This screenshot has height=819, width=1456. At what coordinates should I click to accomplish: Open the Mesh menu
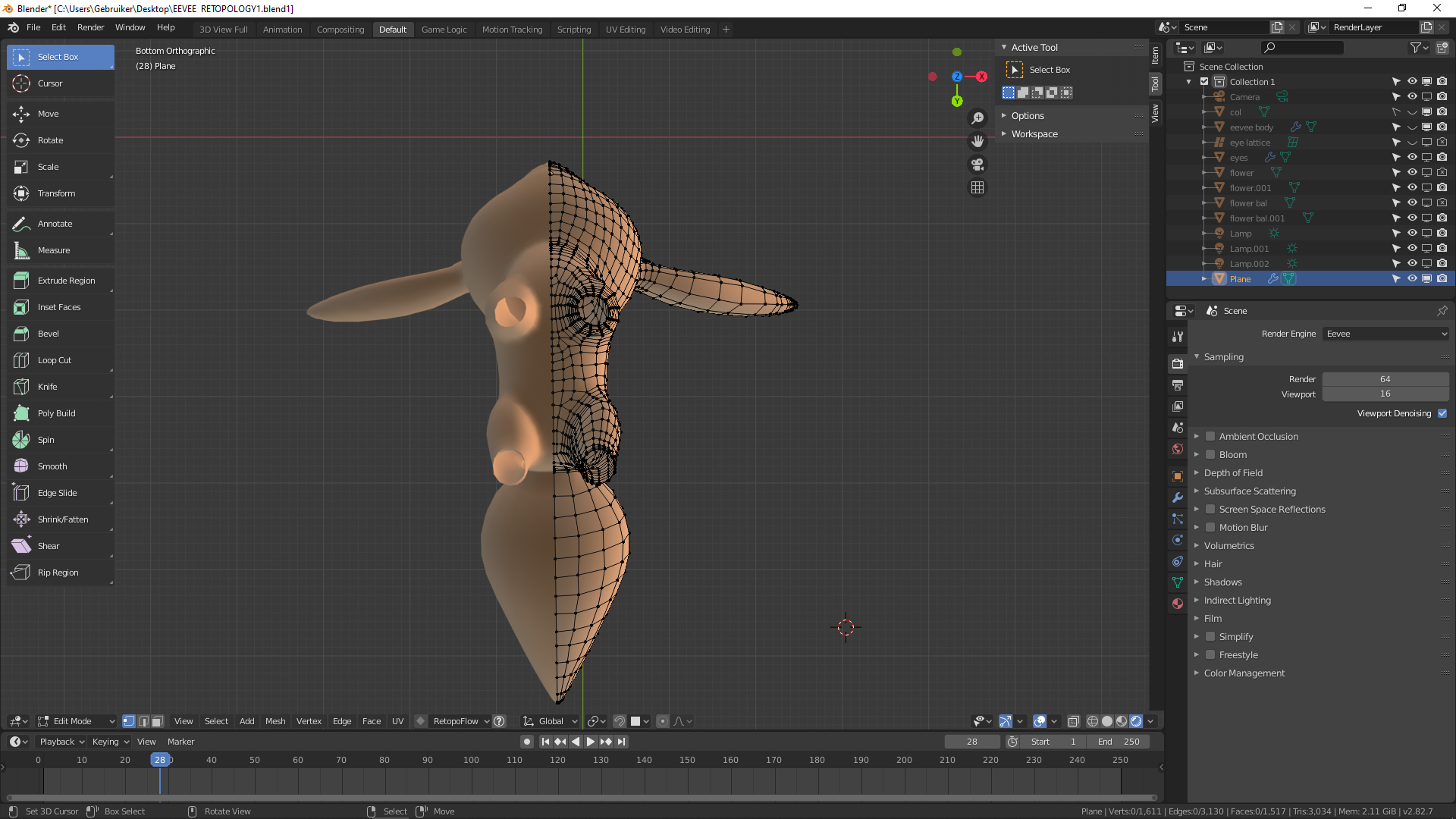(275, 721)
